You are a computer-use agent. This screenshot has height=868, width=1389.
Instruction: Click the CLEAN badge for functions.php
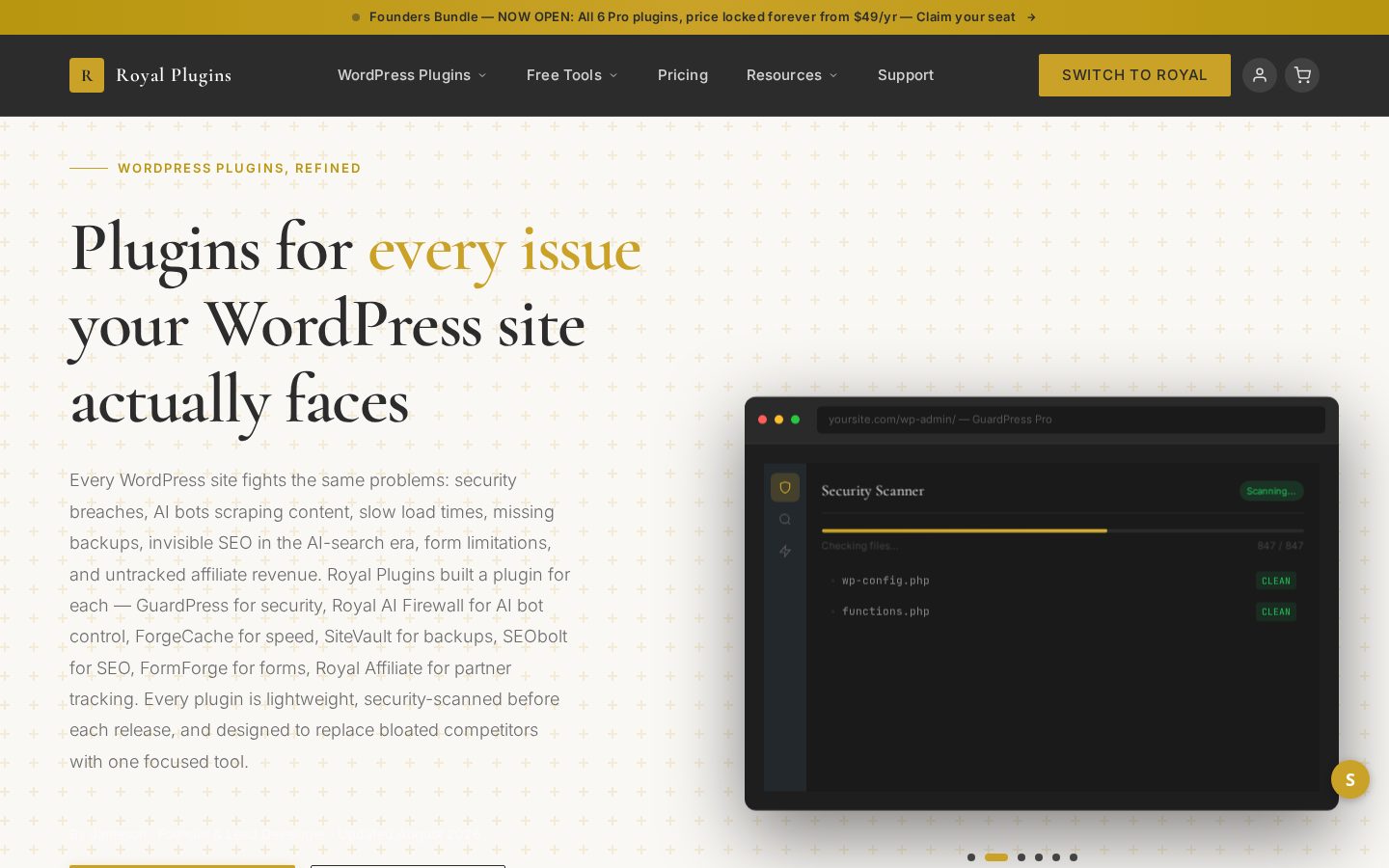[x=1276, y=611]
